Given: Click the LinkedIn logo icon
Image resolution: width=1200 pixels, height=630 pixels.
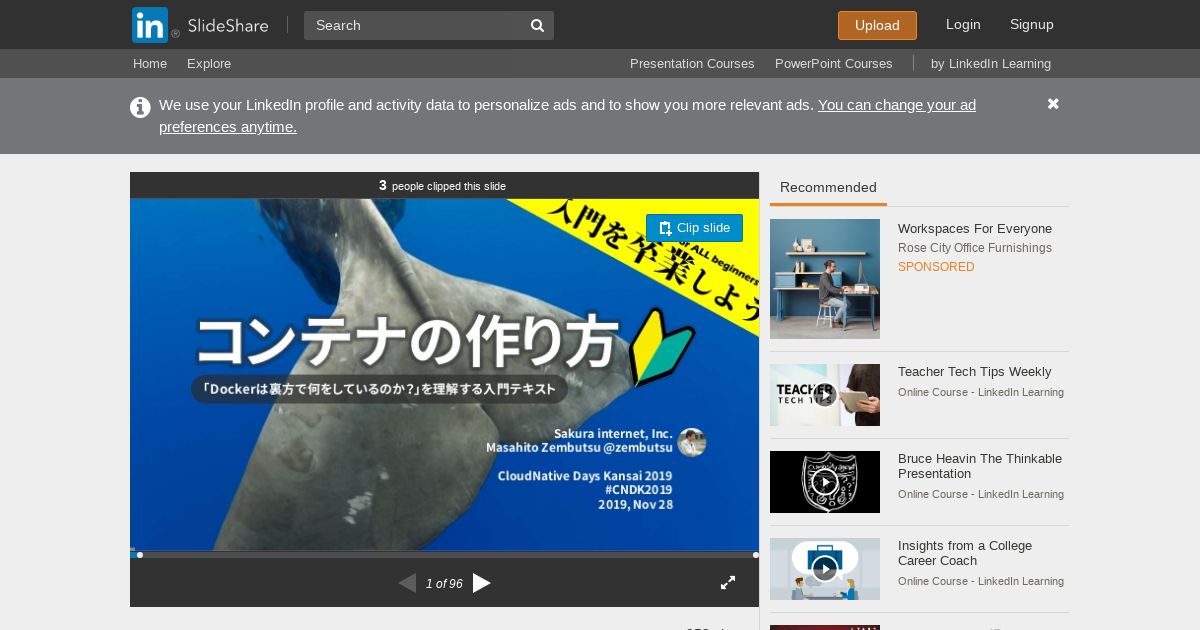Looking at the screenshot, I should coord(150,25).
